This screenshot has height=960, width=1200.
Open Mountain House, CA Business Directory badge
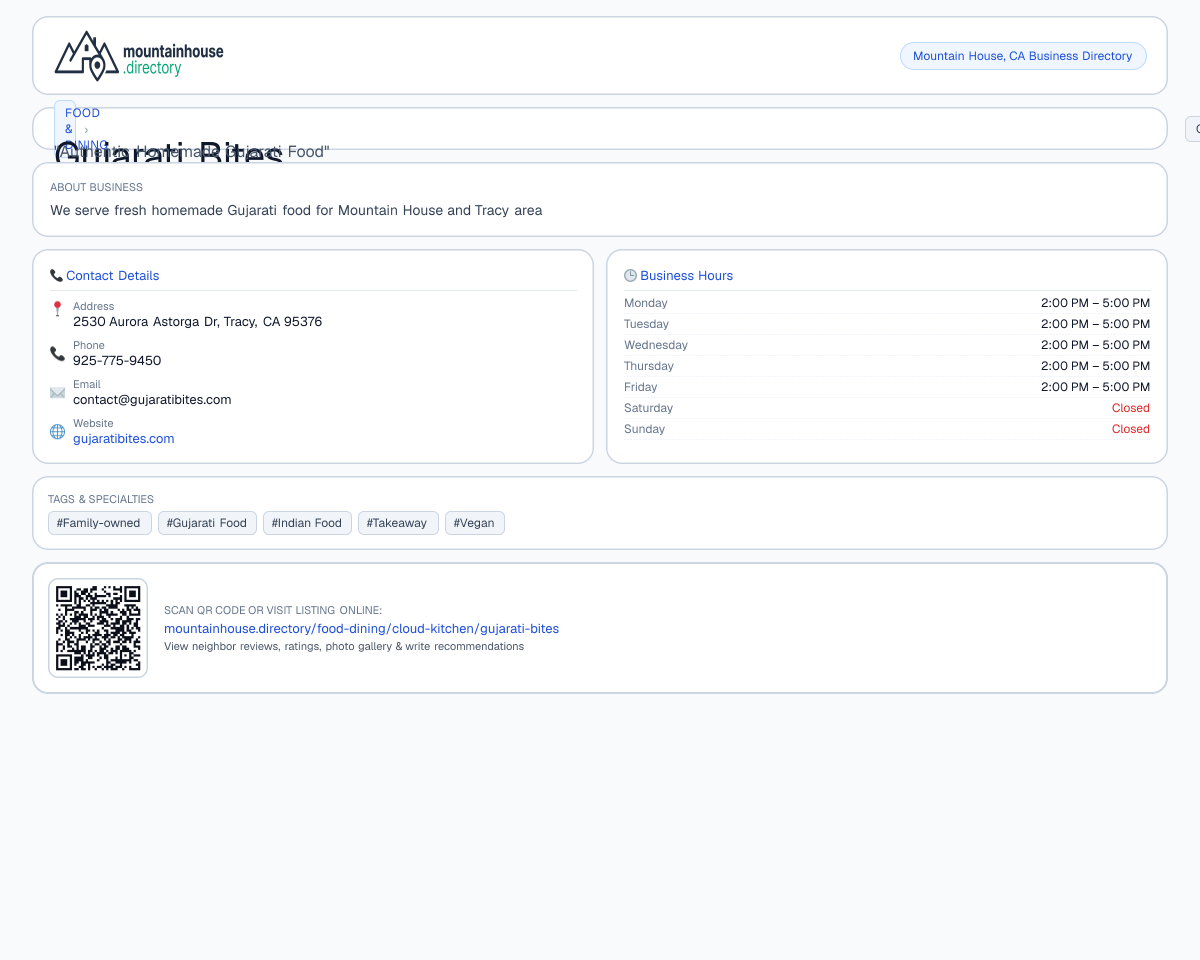tap(1023, 56)
